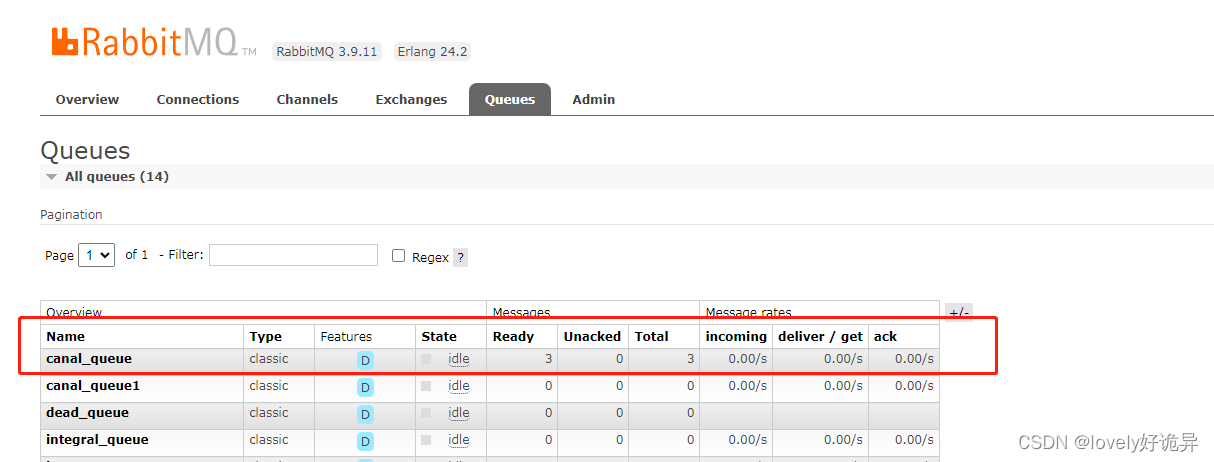
Task: Click the Pagination label
Action: pos(71,214)
